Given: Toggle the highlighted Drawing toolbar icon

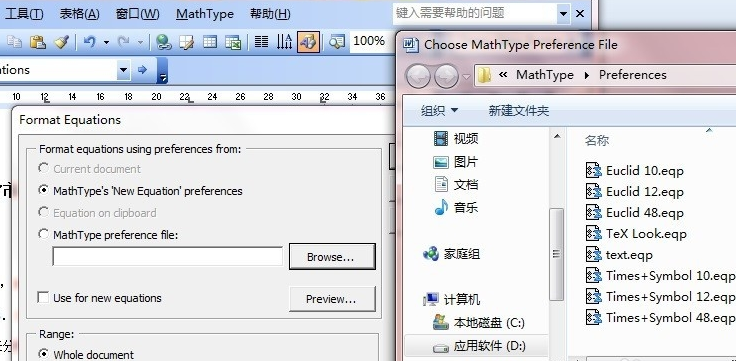Looking at the screenshot, I should click(308, 42).
